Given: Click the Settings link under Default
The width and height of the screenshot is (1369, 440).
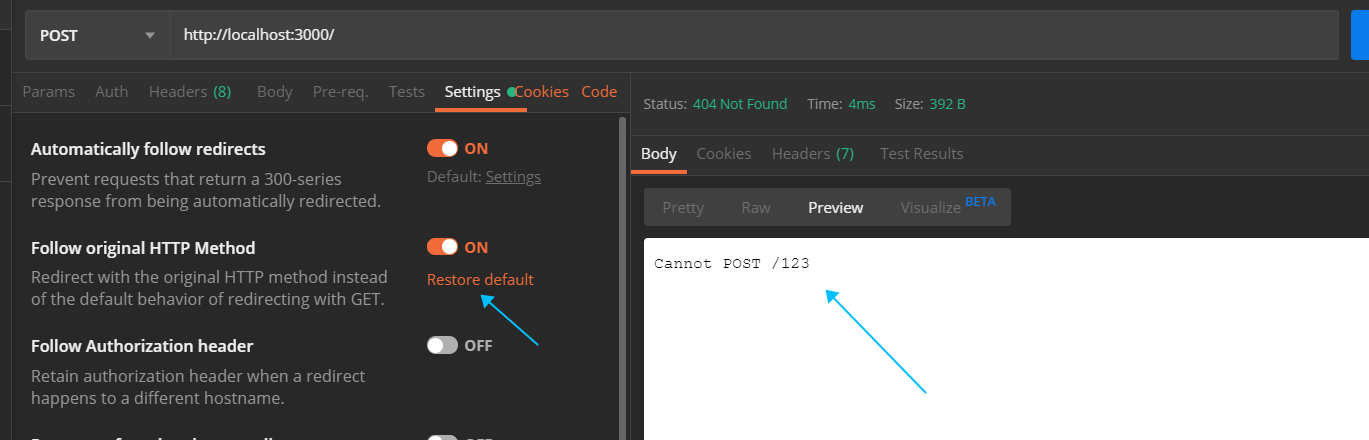Looking at the screenshot, I should pos(513,177).
